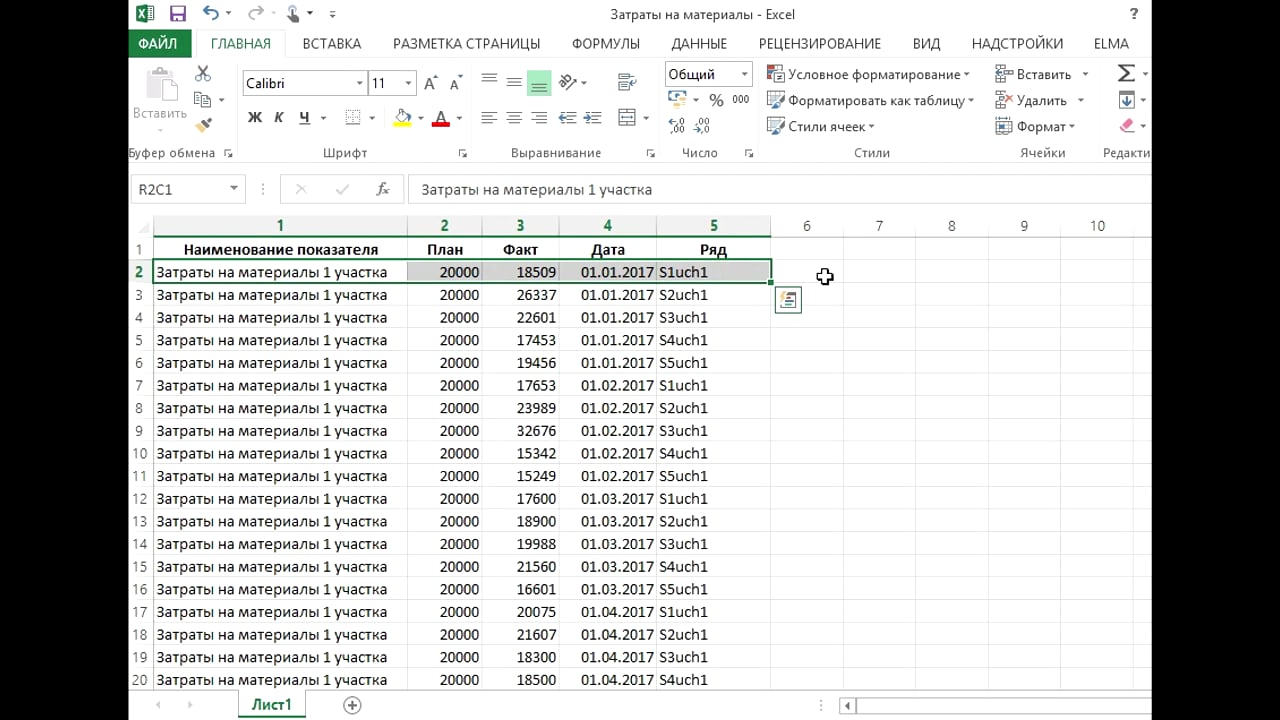Toggle align text right
This screenshot has height=720, width=1280.
(539, 118)
